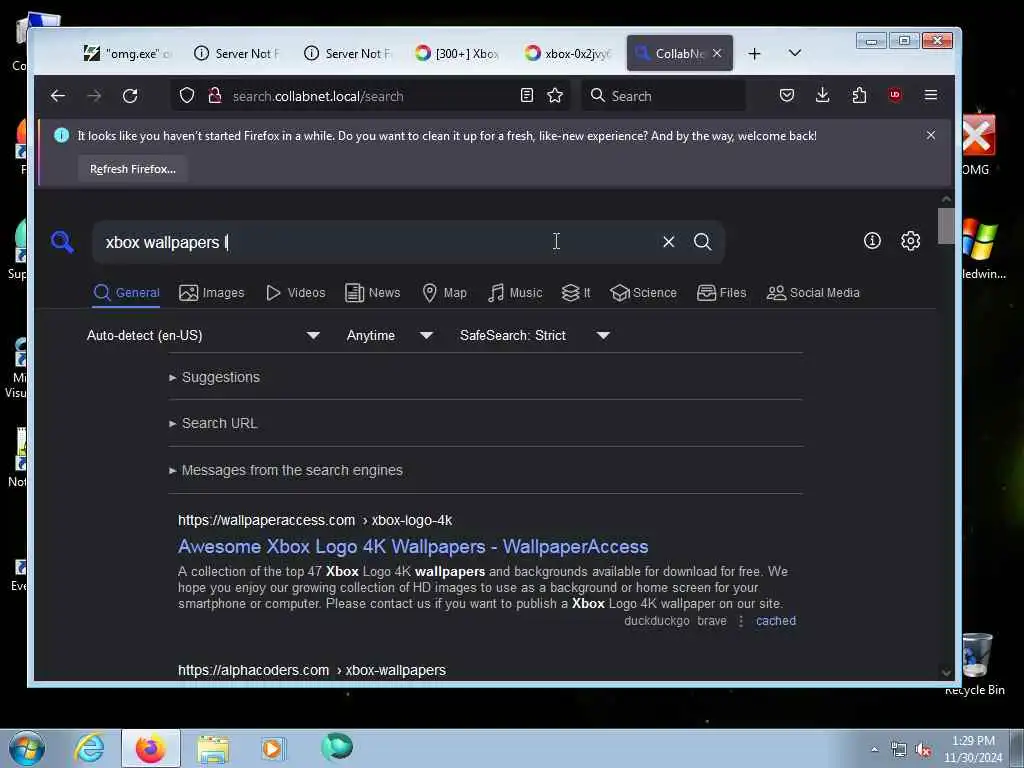This screenshot has width=1024, height=768.
Task: Open the Recycle Bin desktop icon
Action: 974,663
